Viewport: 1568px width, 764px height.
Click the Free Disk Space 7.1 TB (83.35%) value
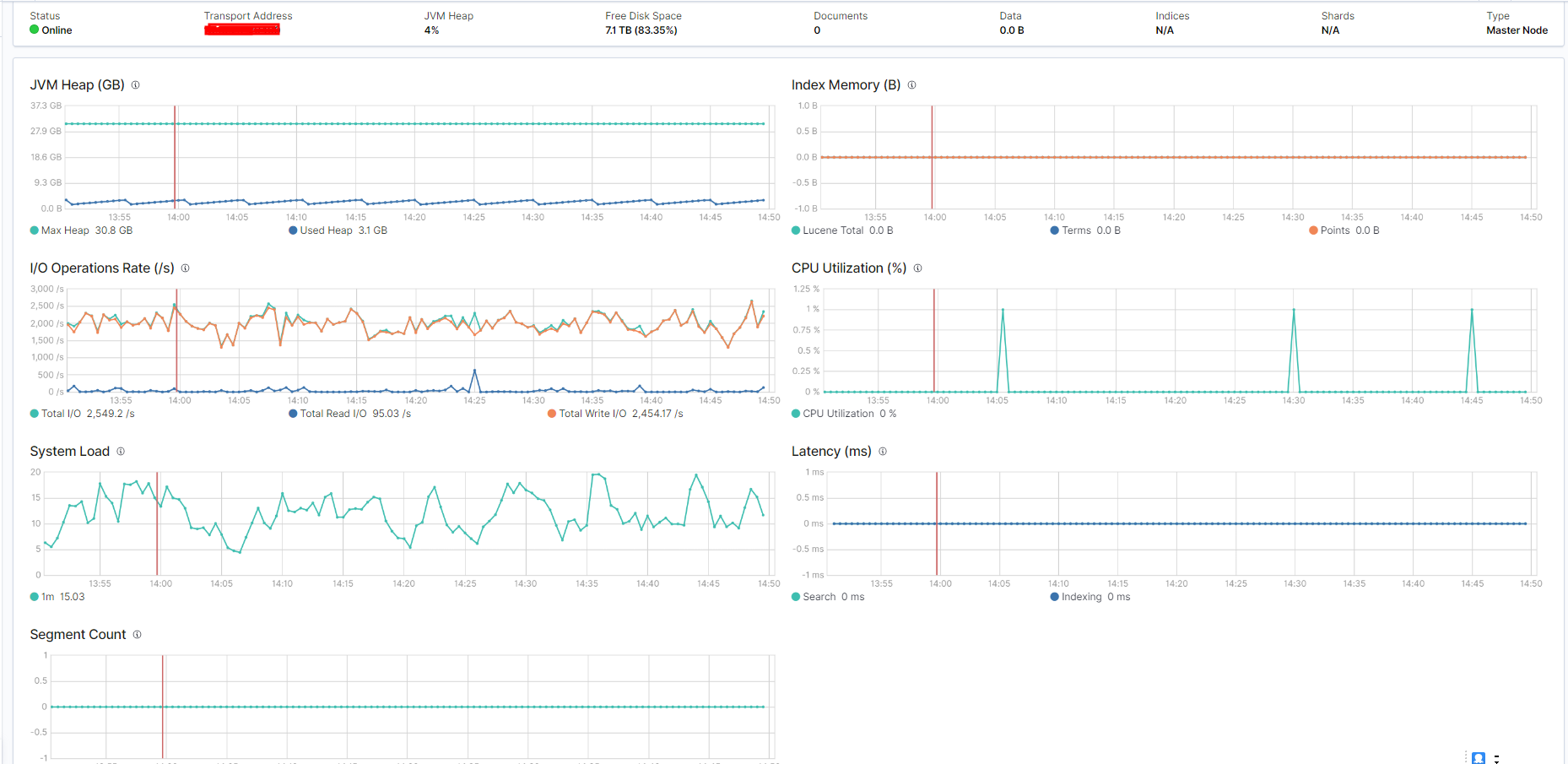(x=641, y=30)
